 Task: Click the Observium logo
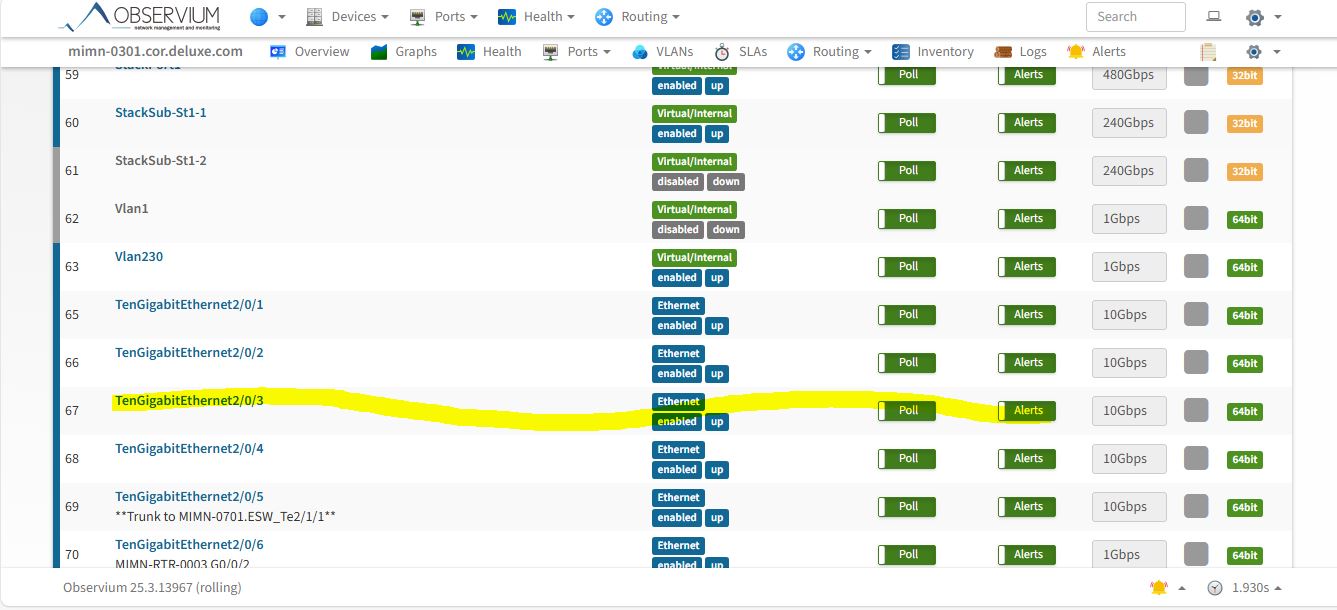click(140, 17)
